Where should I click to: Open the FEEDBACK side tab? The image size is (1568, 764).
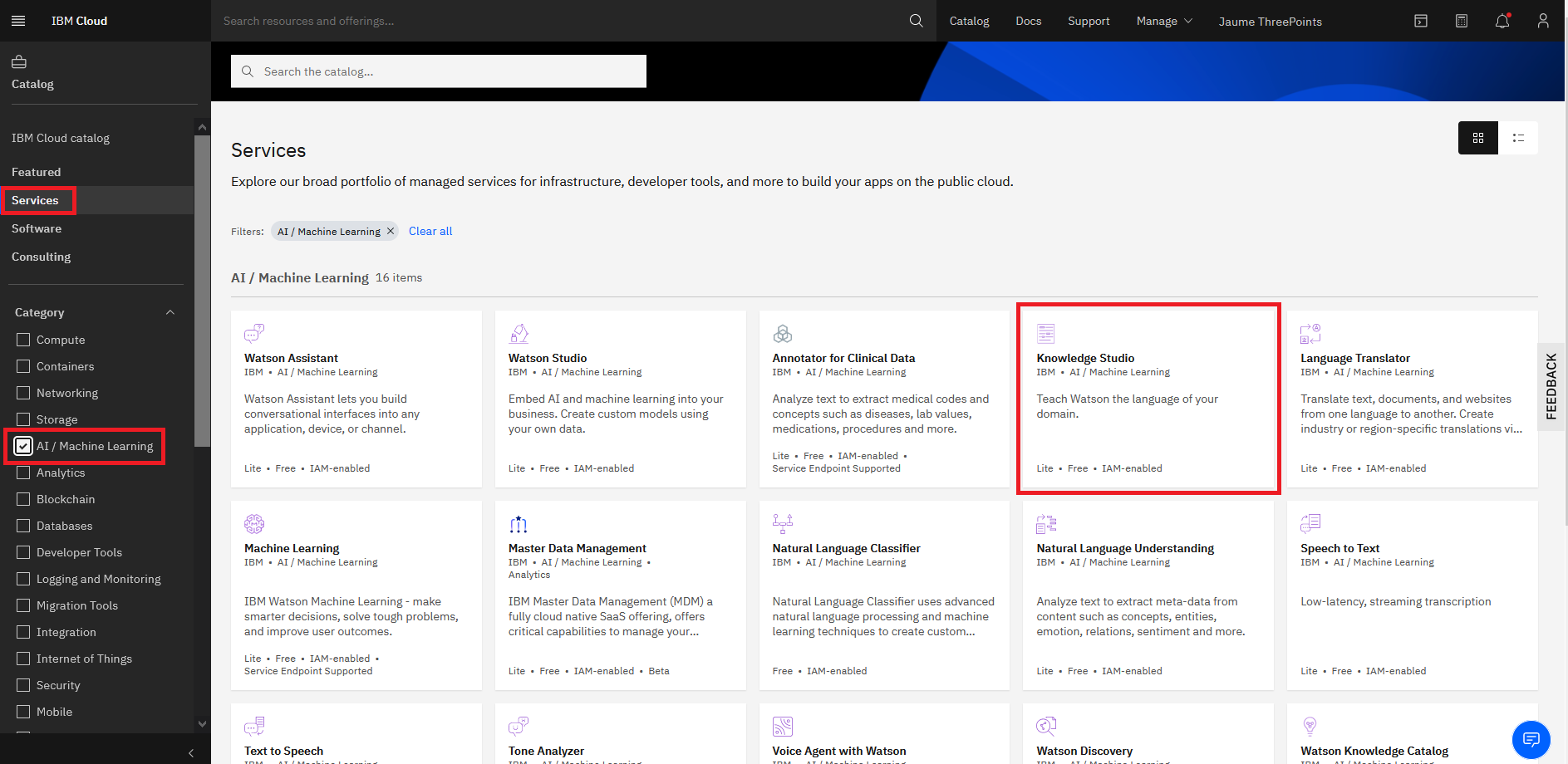[x=1551, y=386]
